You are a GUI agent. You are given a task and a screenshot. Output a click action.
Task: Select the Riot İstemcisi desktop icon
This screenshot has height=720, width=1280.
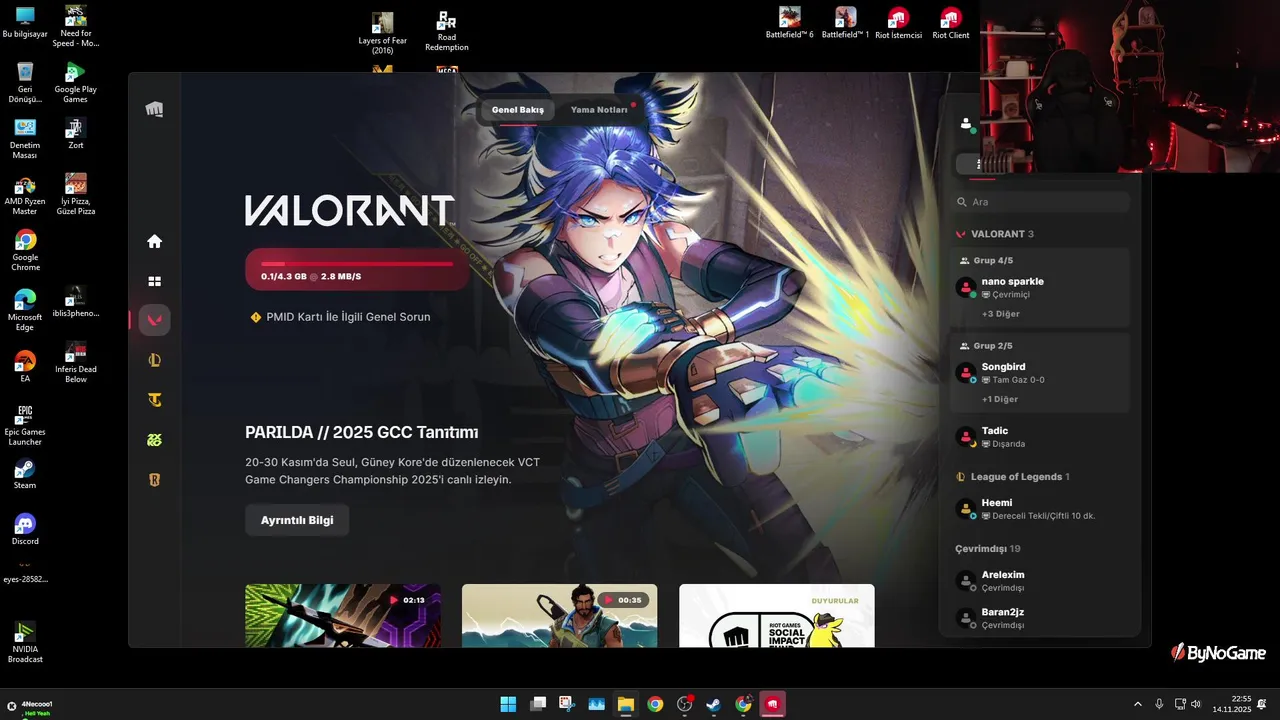point(898,23)
